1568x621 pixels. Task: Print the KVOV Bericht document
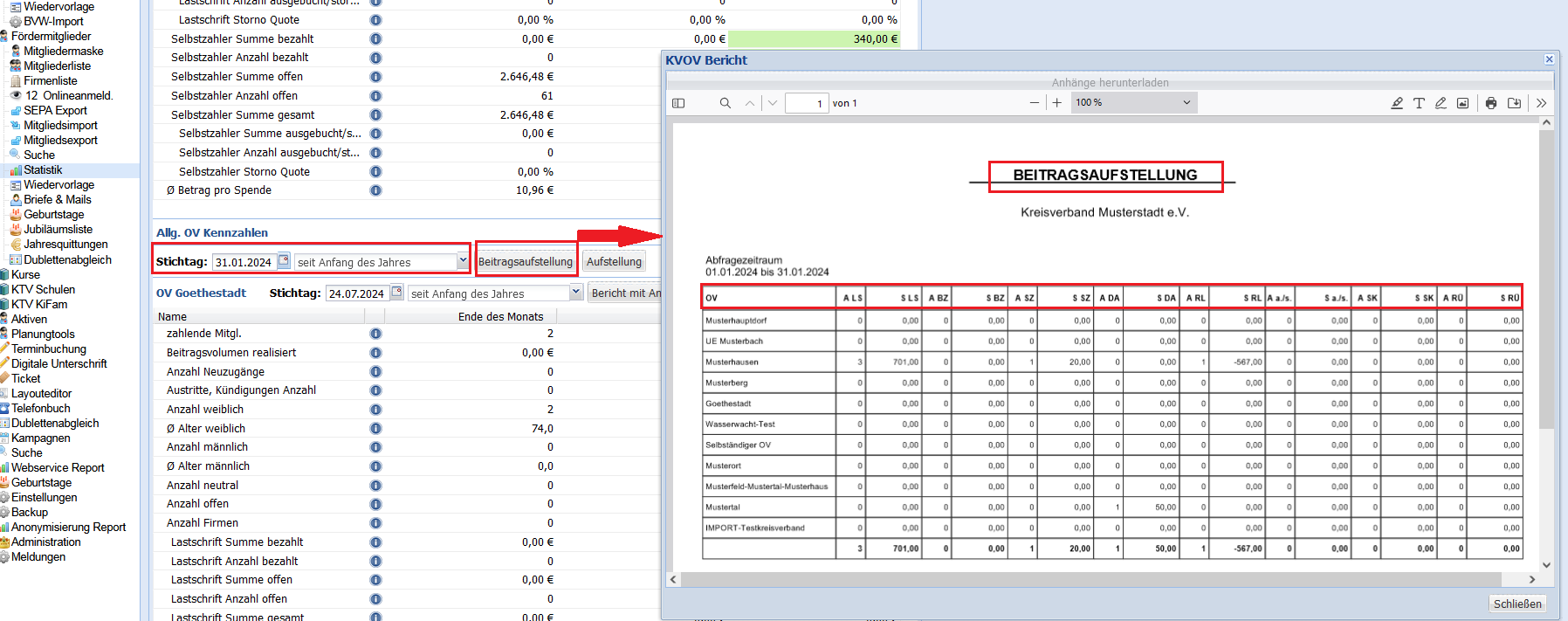[x=1491, y=103]
